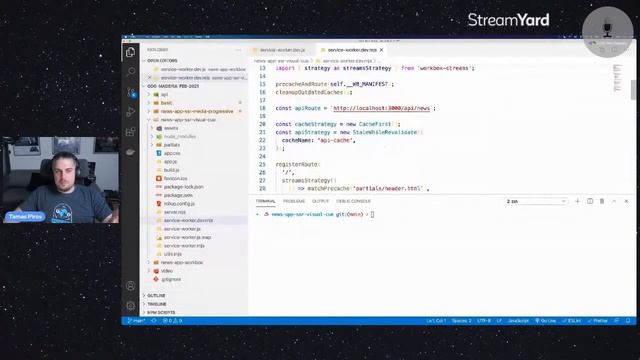Open the Manage gear icon
Screen dimensions: 640x360
click(x=131, y=305)
